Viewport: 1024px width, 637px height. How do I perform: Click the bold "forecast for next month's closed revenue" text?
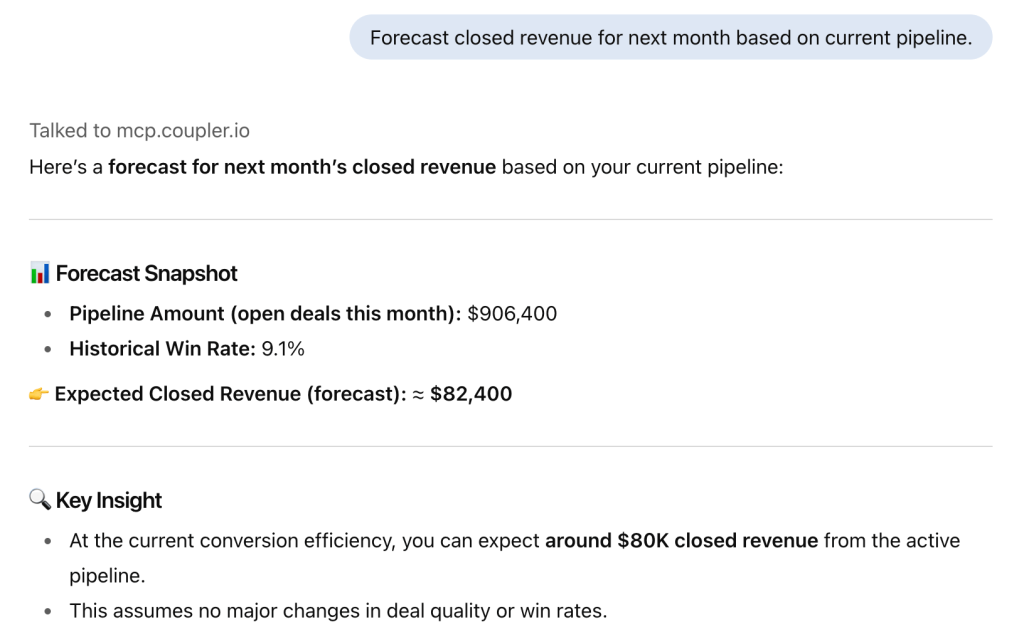click(x=302, y=167)
